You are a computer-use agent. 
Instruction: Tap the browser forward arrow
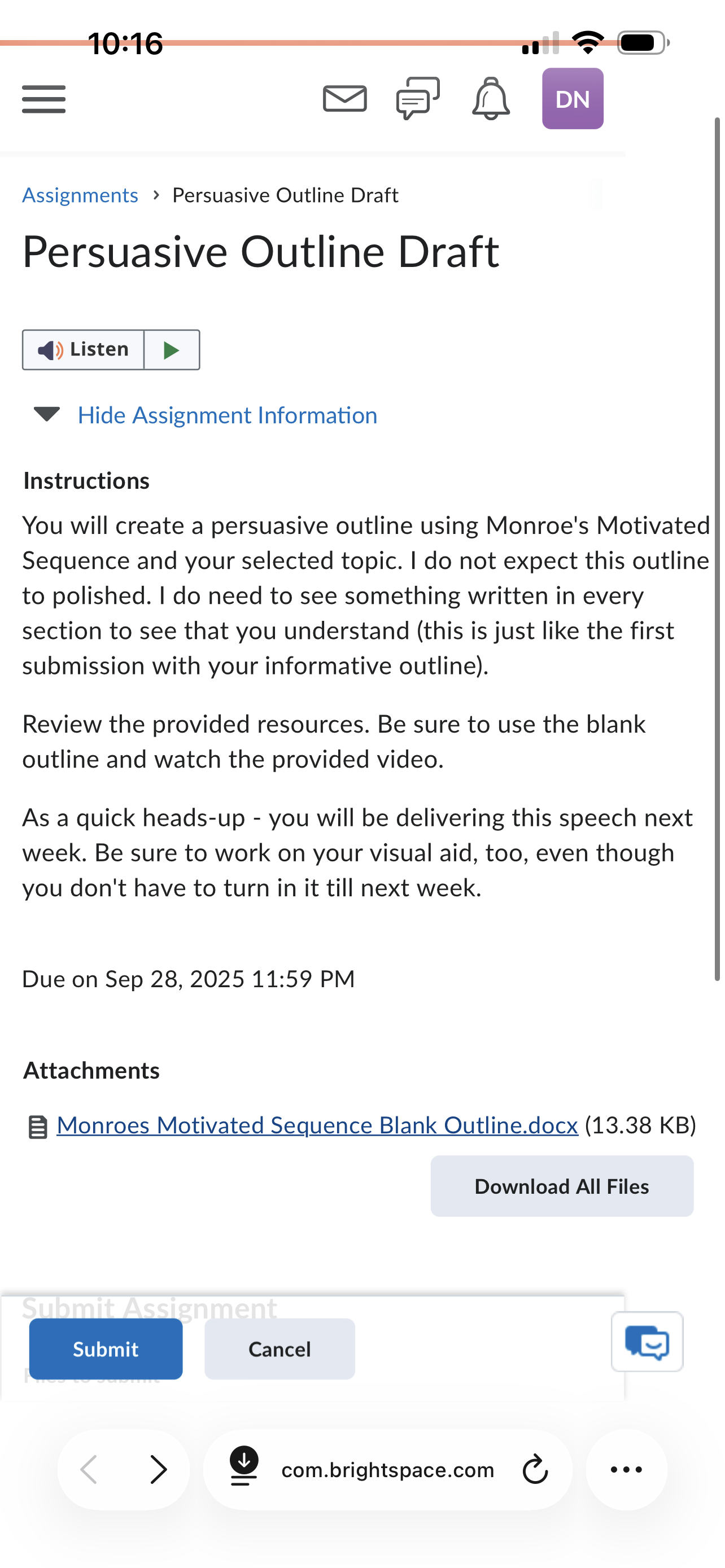tap(159, 1470)
